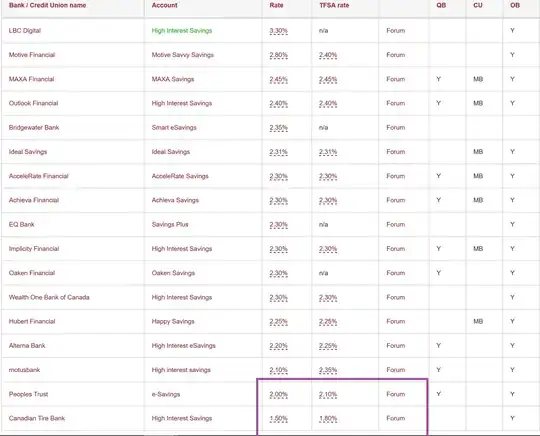Image resolution: width=540 pixels, height=436 pixels.
Task: Click the CU column header
Action: [478, 5]
